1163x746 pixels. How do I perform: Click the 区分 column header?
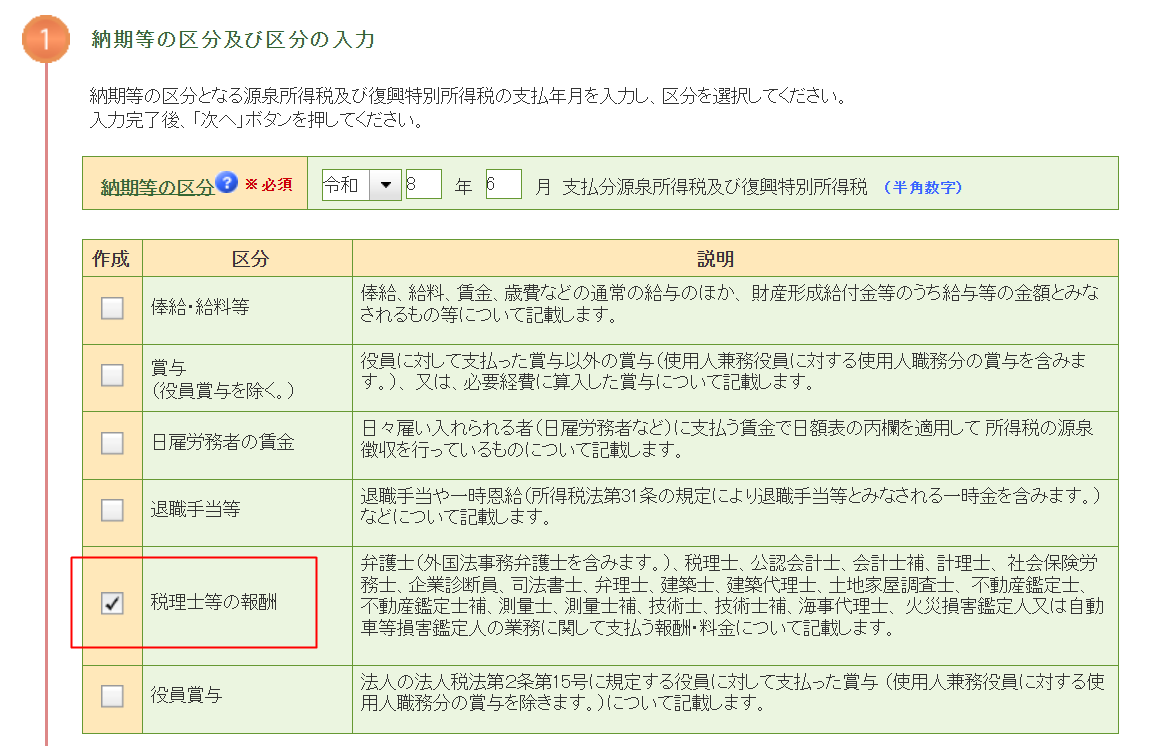pyautogui.click(x=250, y=259)
